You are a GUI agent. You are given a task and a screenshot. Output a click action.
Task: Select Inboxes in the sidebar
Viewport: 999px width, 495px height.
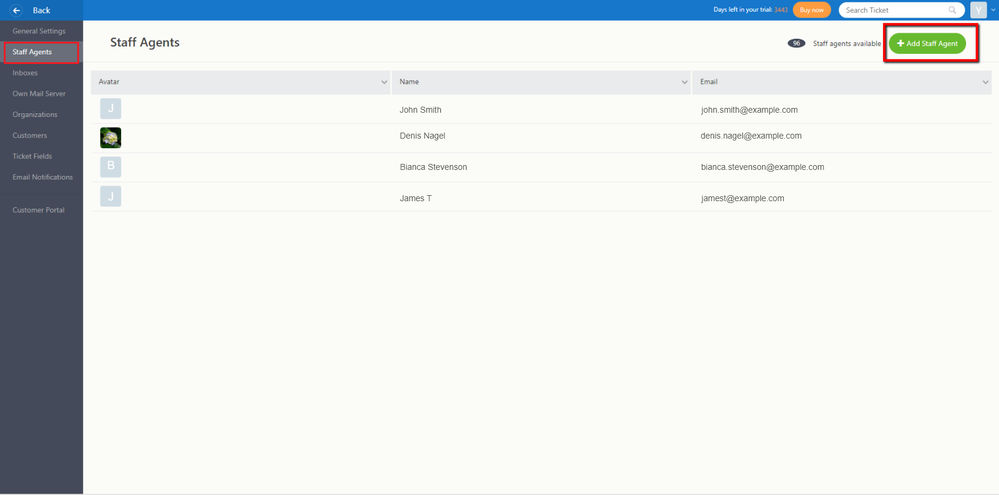coord(25,73)
